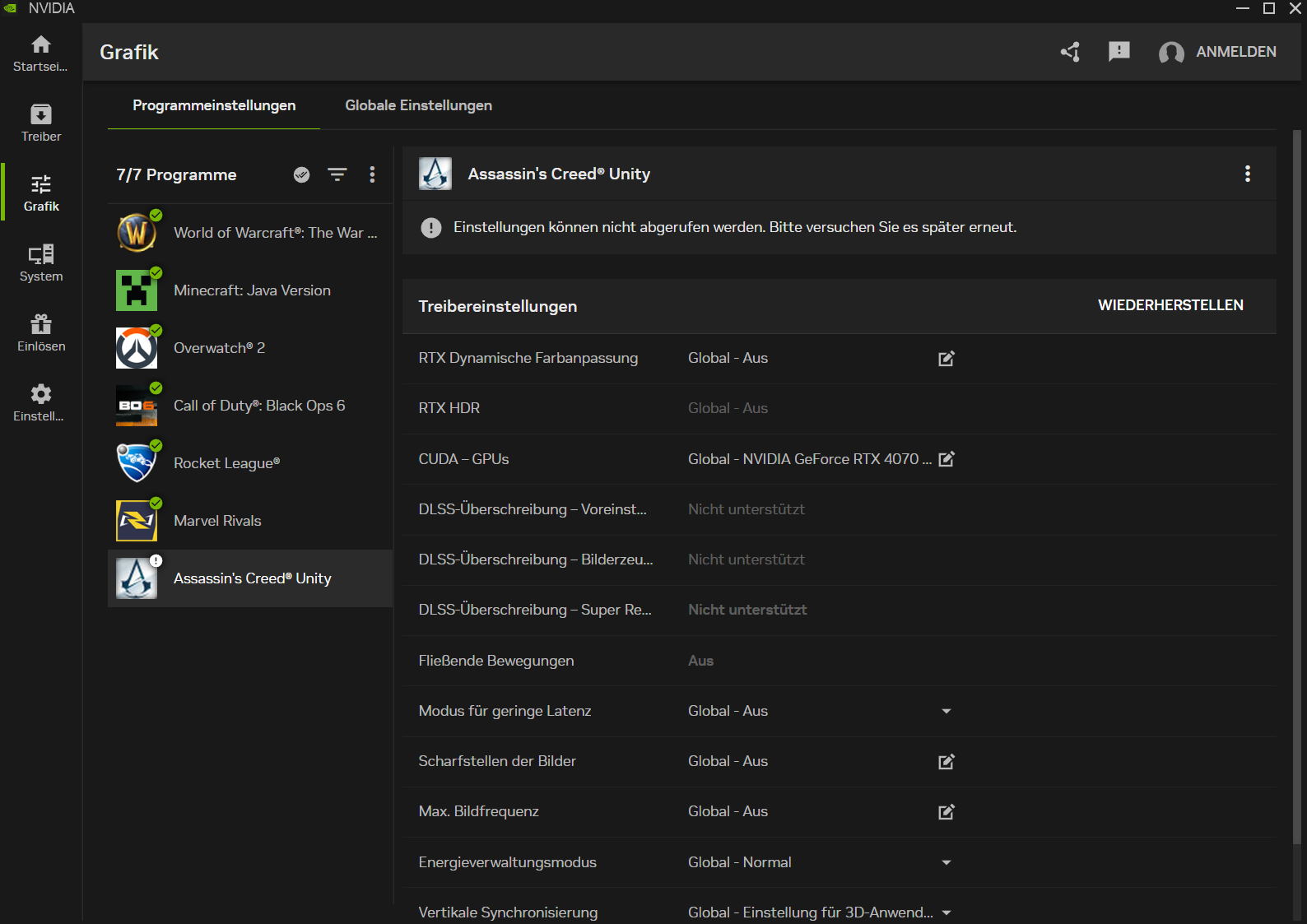1307x924 pixels.
Task: Select Rocket League in program list
Action: [250, 463]
